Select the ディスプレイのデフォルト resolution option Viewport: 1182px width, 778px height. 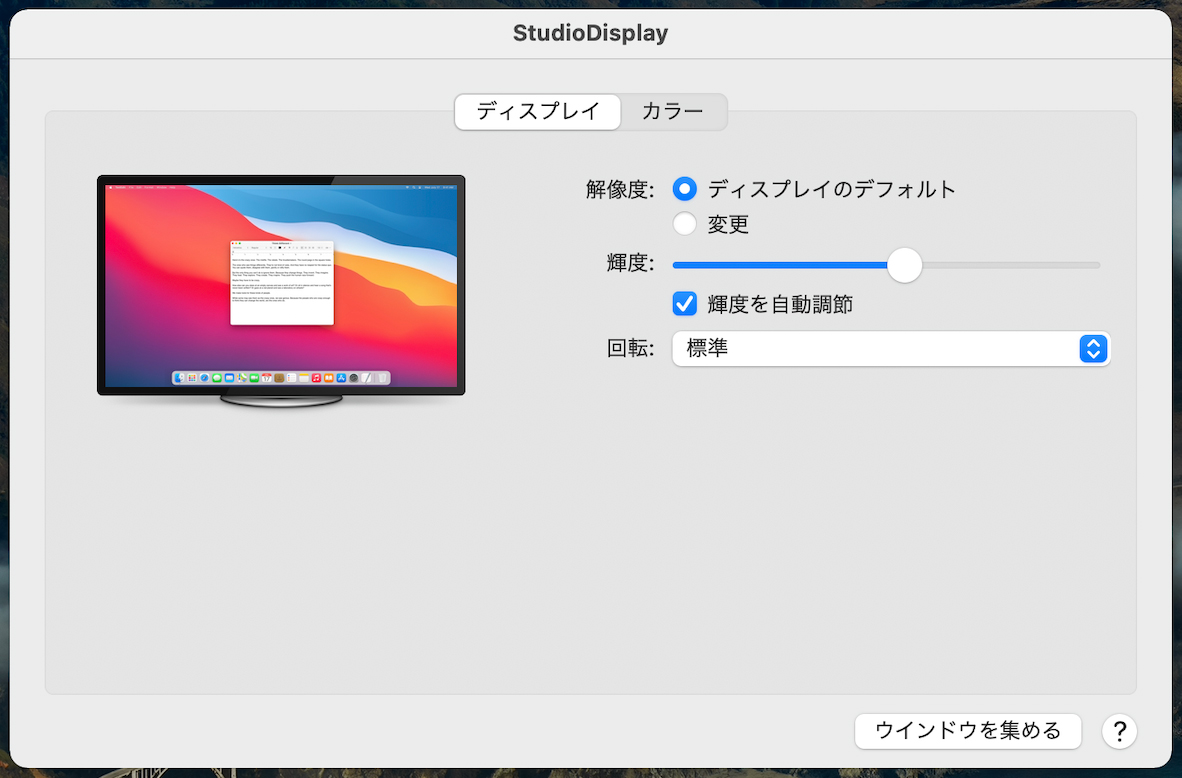click(x=685, y=189)
